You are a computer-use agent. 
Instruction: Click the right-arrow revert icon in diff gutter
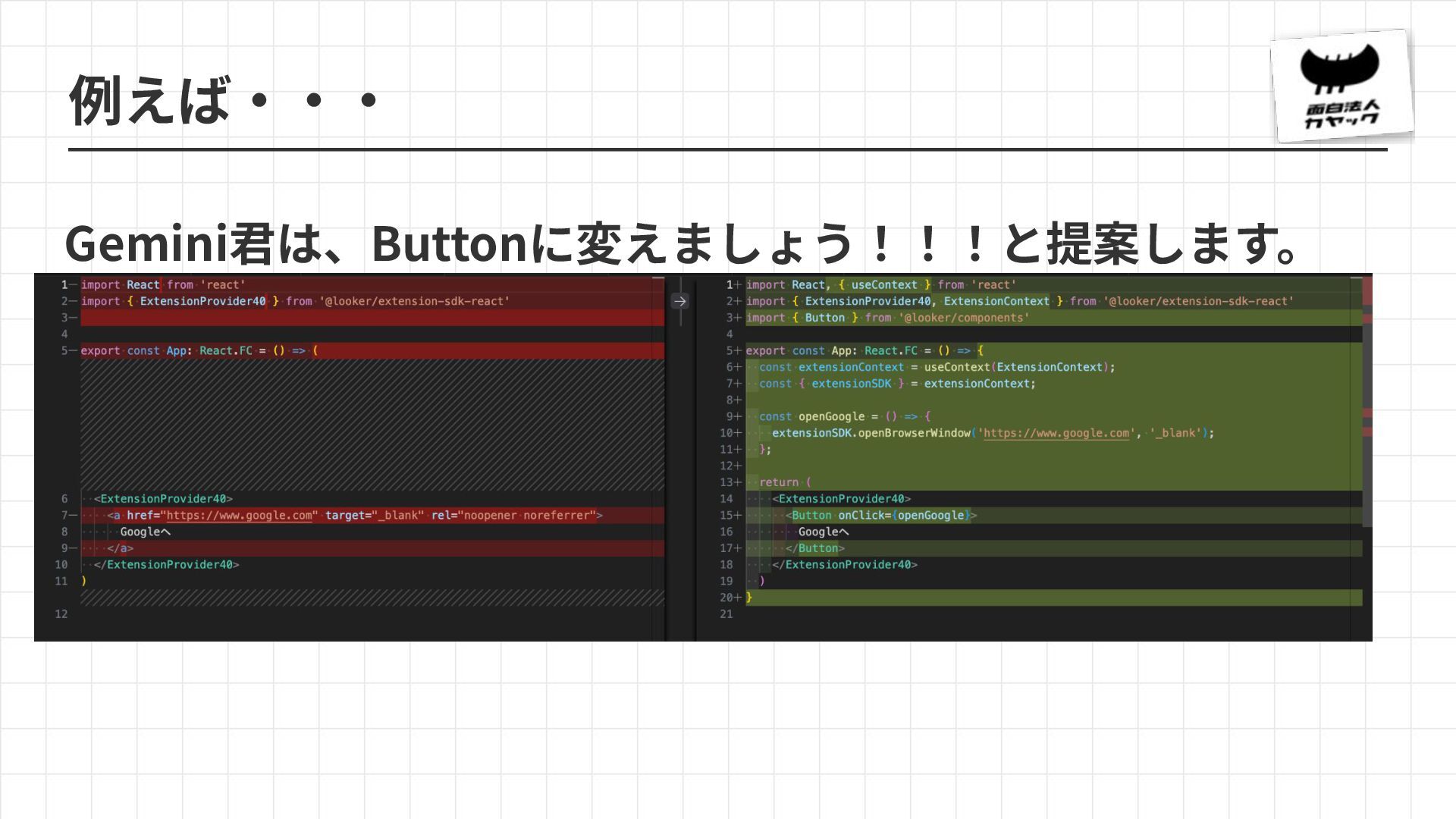pyautogui.click(x=679, y=301)
